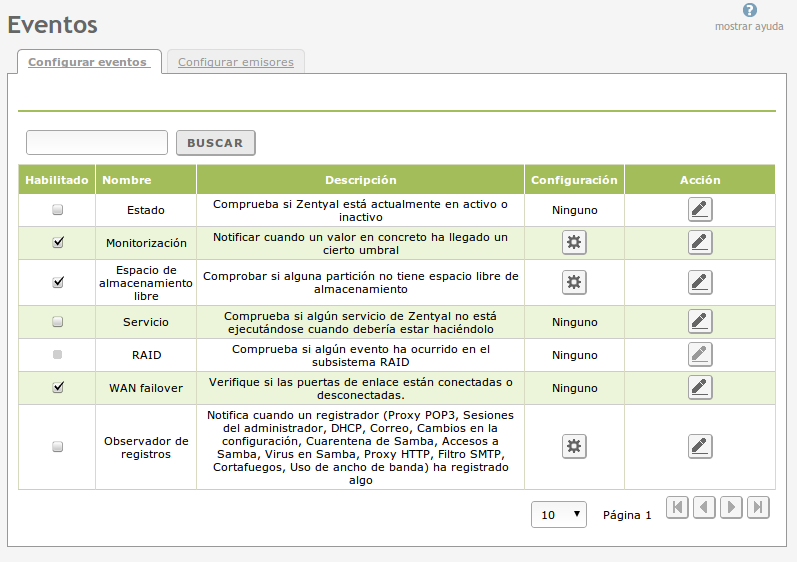Open Monitorización configuration gear
The width and height of the screenshot is (797, 562).
(574, 242)
